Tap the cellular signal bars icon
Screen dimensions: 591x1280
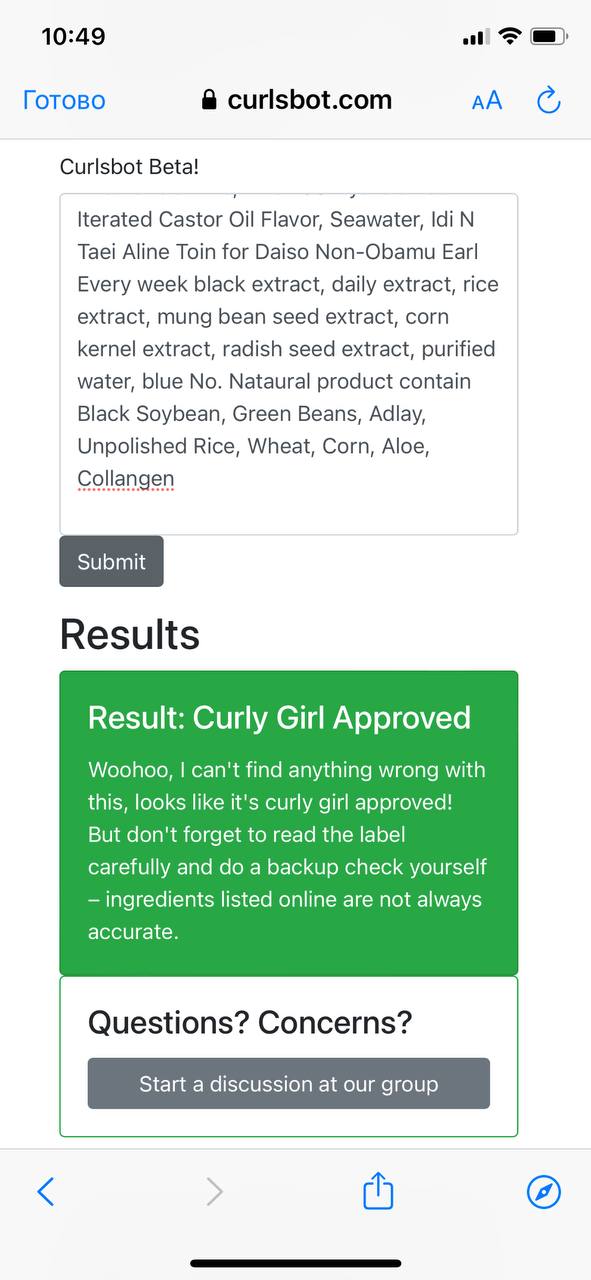(476, 38)
